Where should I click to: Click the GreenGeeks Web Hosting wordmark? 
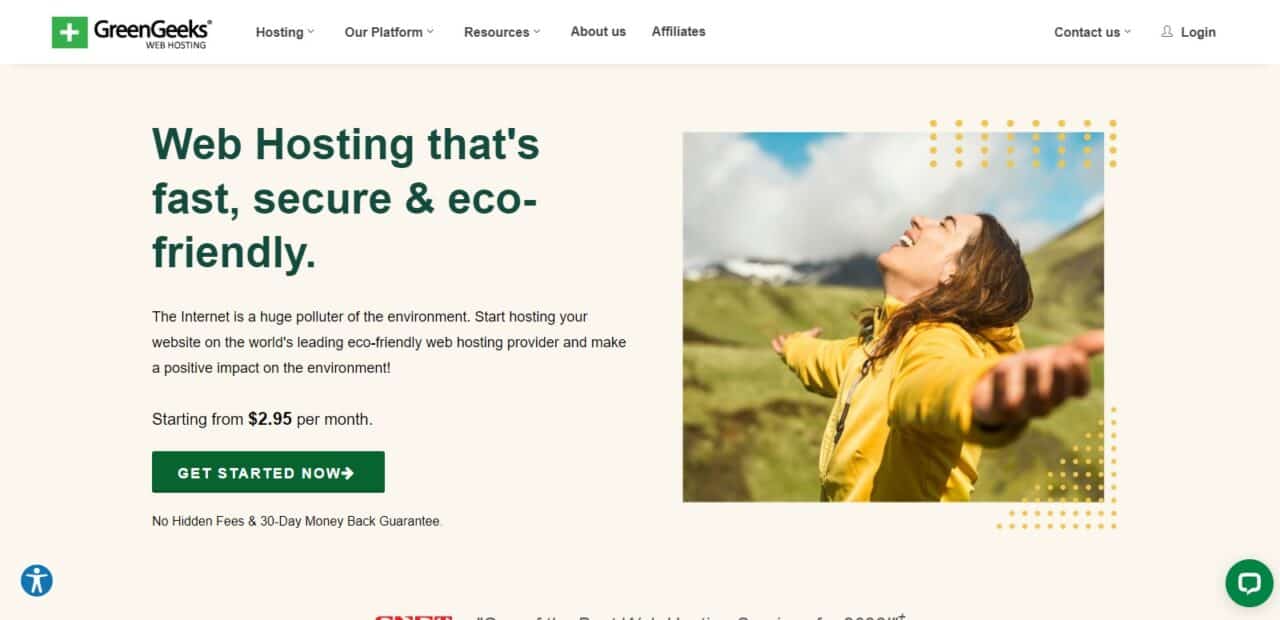[x=152, y=32]
